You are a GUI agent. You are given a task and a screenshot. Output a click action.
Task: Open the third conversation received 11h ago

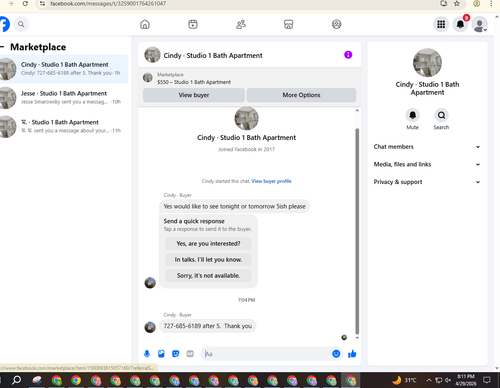point(64,126)
